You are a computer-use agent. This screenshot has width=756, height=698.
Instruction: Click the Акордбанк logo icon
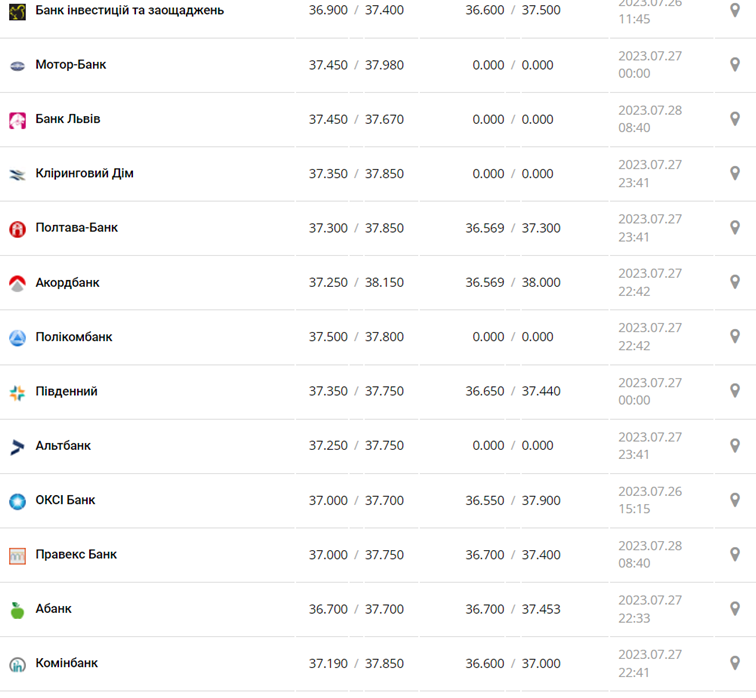(17, 283)
